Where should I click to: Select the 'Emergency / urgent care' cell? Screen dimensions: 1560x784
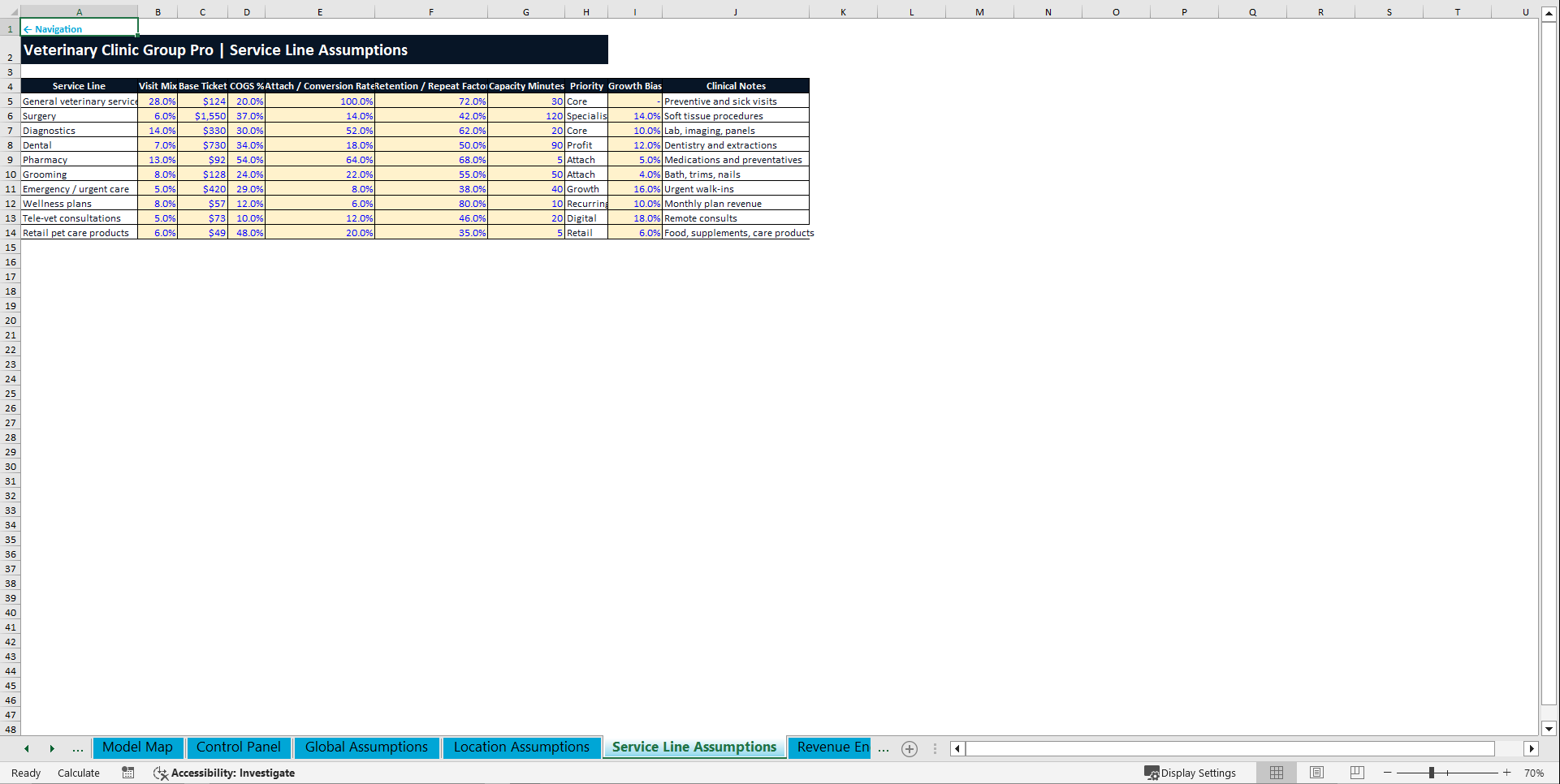coord(79,189)
